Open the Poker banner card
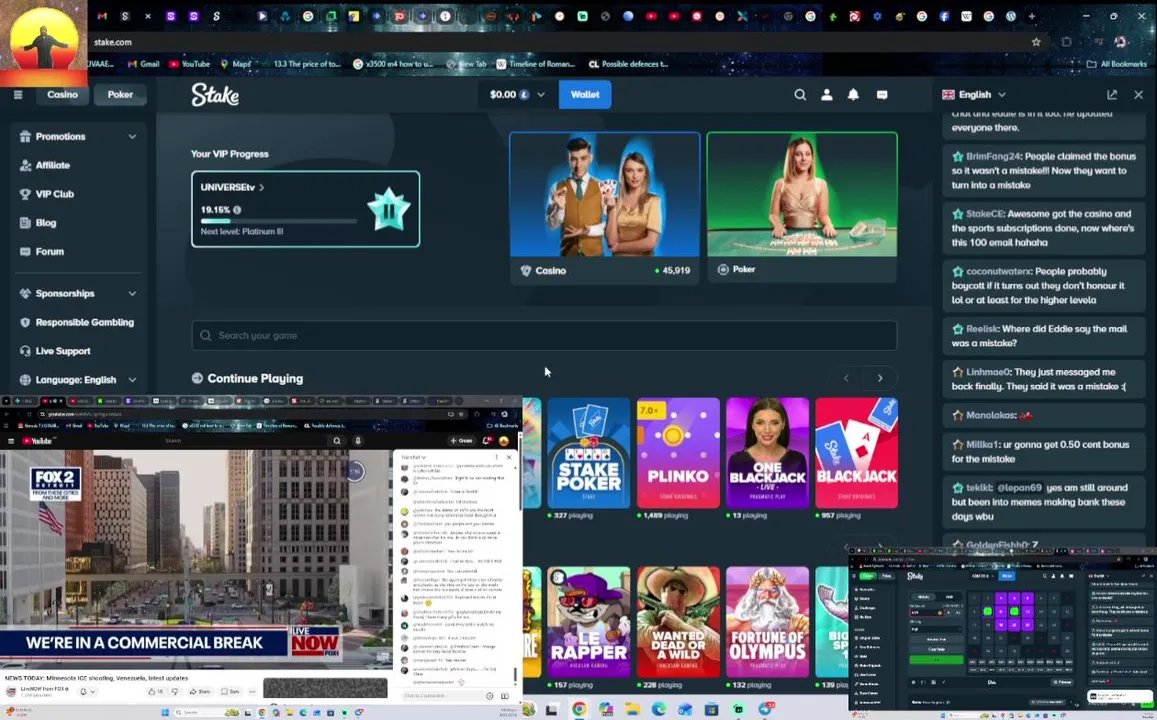Image resolution: width=1157 pixels, height=720 pixels. click(x=802, y=207)
